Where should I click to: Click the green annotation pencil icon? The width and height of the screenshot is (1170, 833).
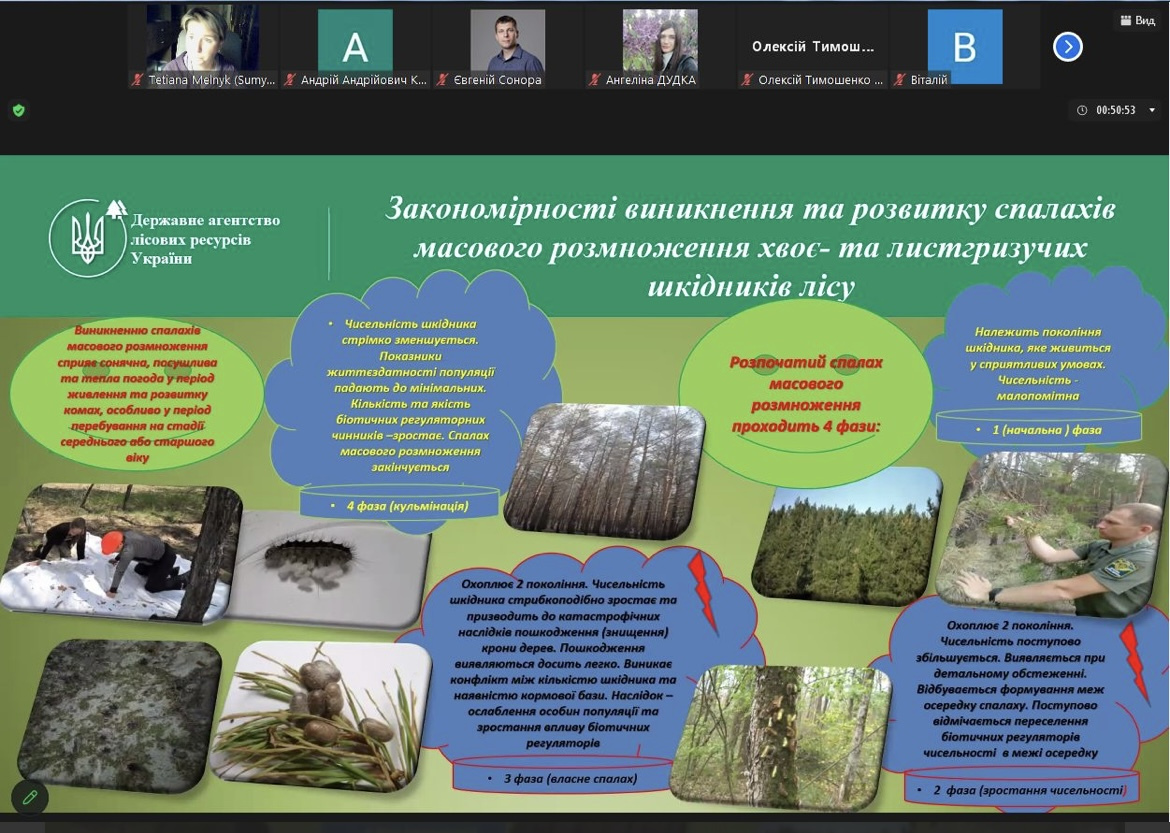[x=30, y=797]
